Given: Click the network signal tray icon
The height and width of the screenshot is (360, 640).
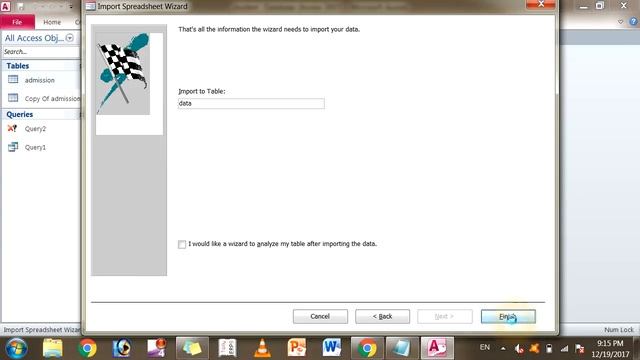Looking at the screenshot, I should [564, 349].
